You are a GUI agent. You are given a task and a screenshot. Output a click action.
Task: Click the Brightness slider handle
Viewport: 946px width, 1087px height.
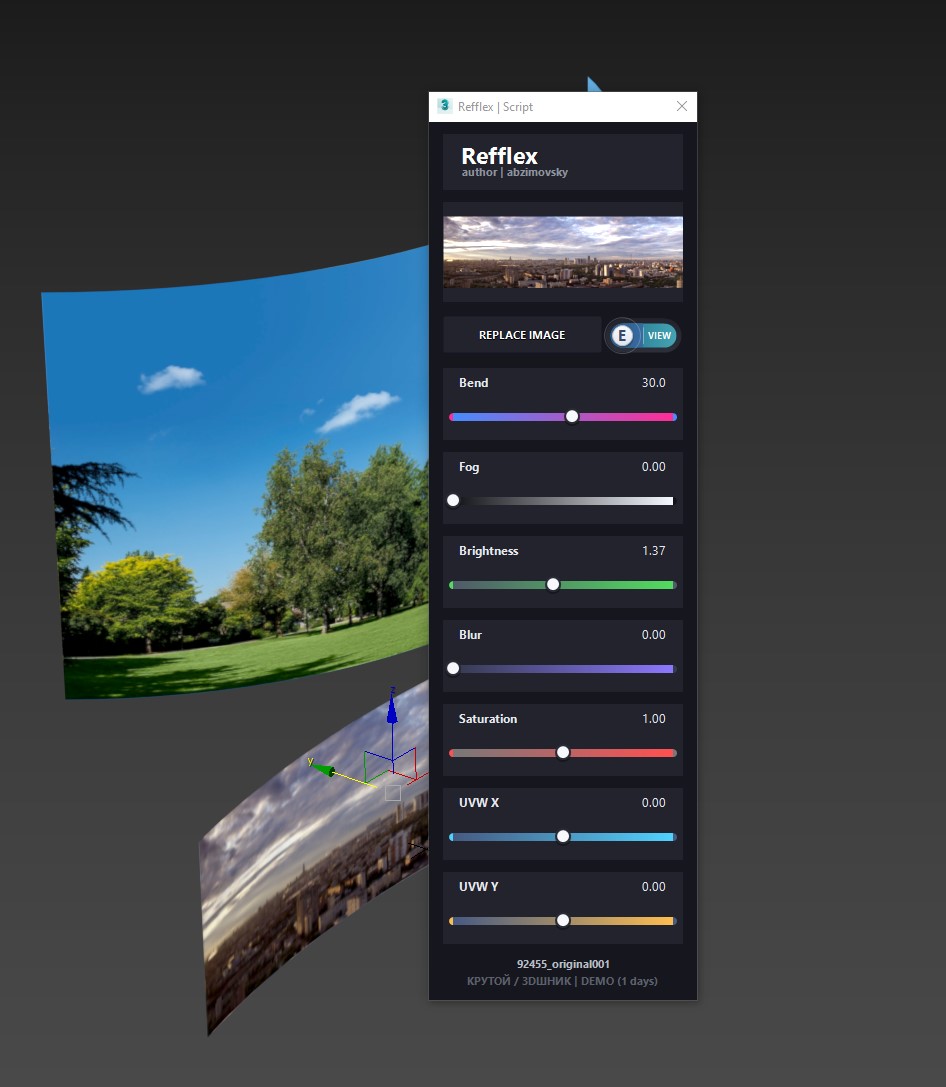point(553,584)
